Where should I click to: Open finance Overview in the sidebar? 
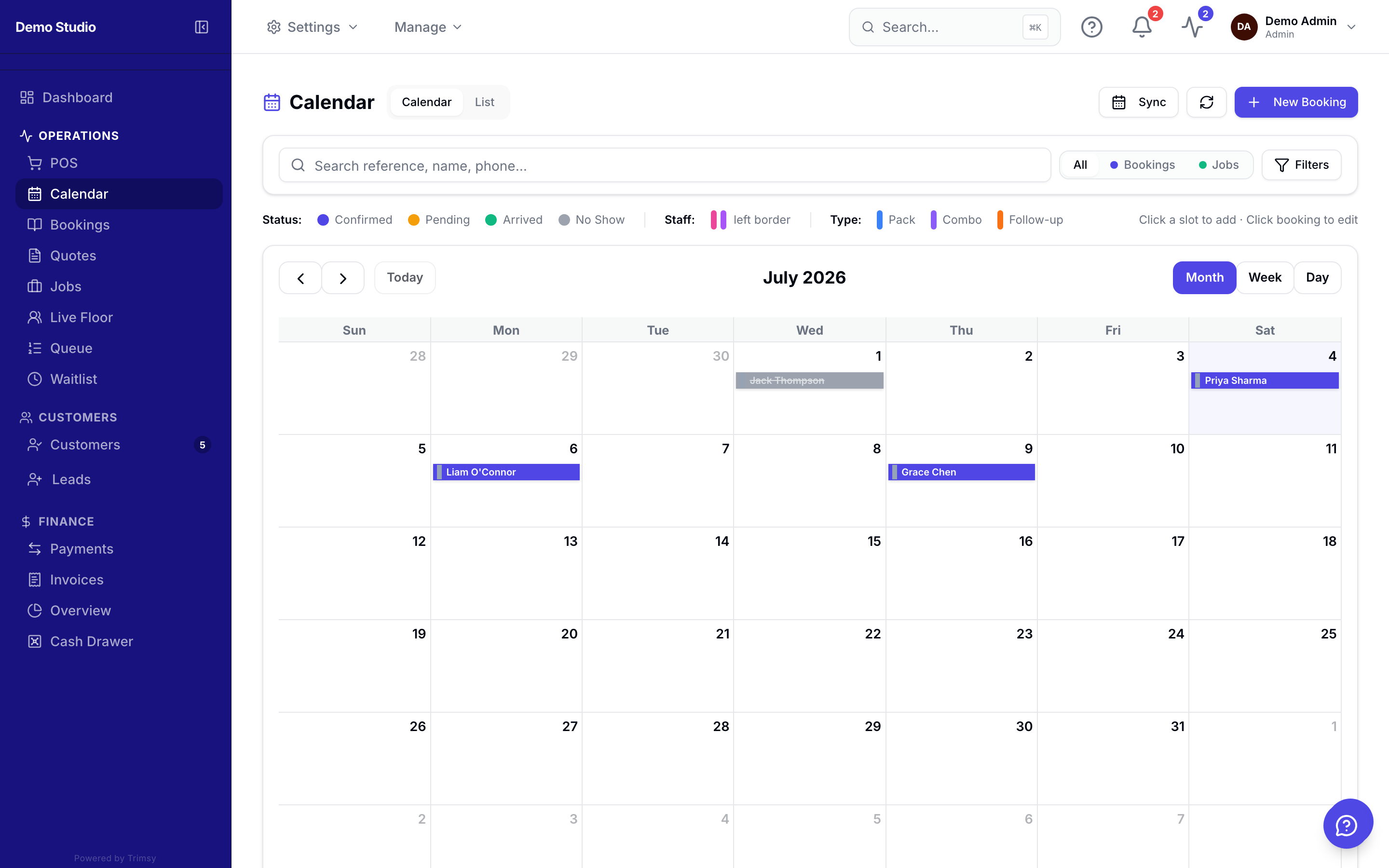(x=119, y=610)
